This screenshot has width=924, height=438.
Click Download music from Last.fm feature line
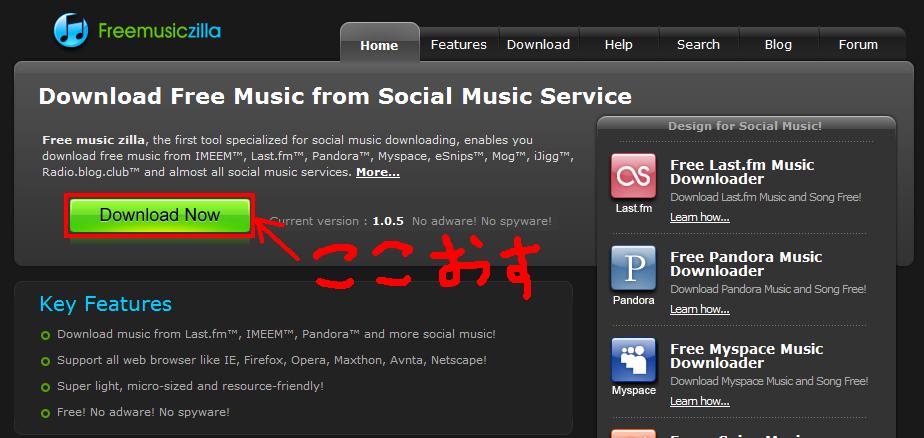276,334
